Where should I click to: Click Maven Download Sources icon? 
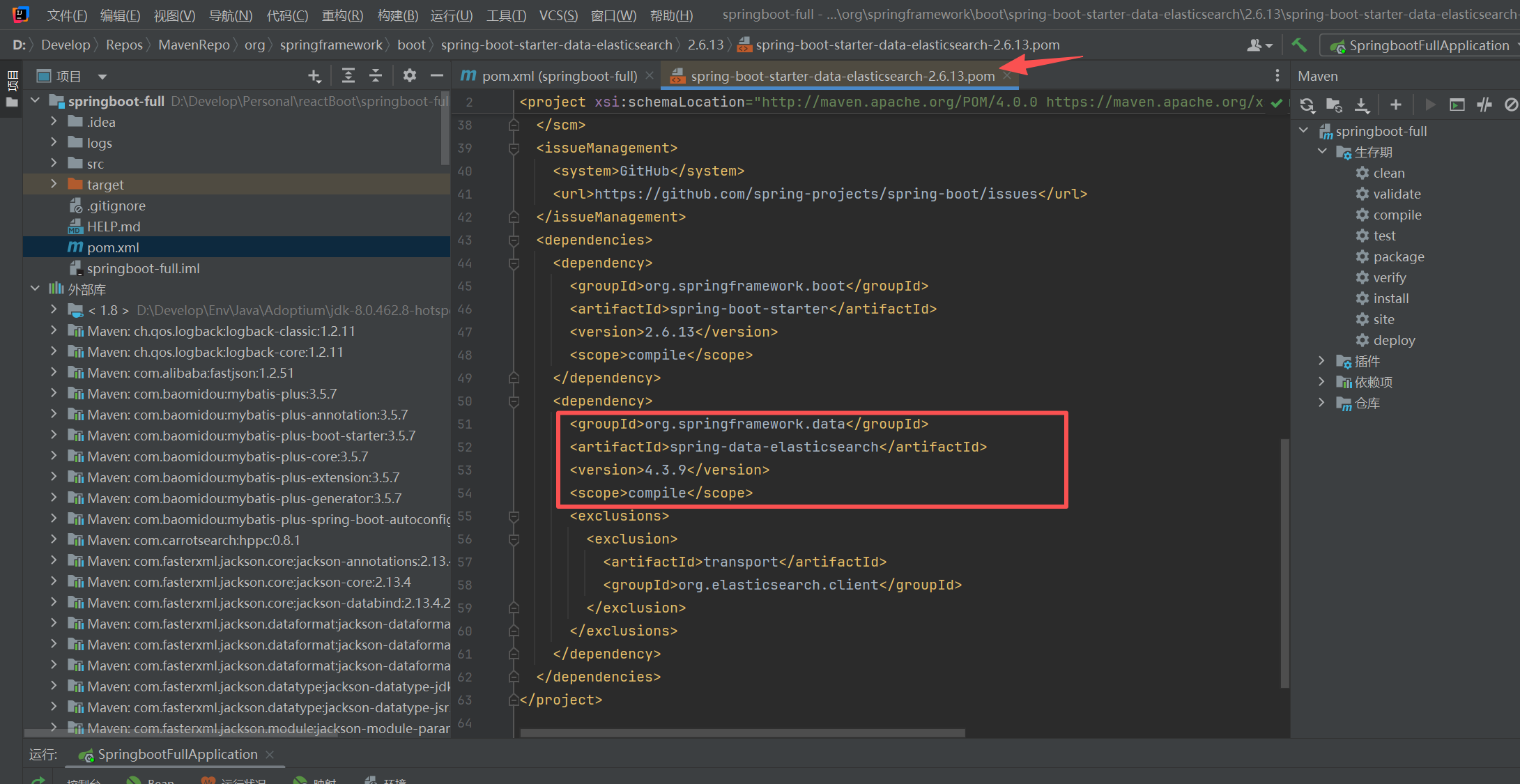point(1362,105)
